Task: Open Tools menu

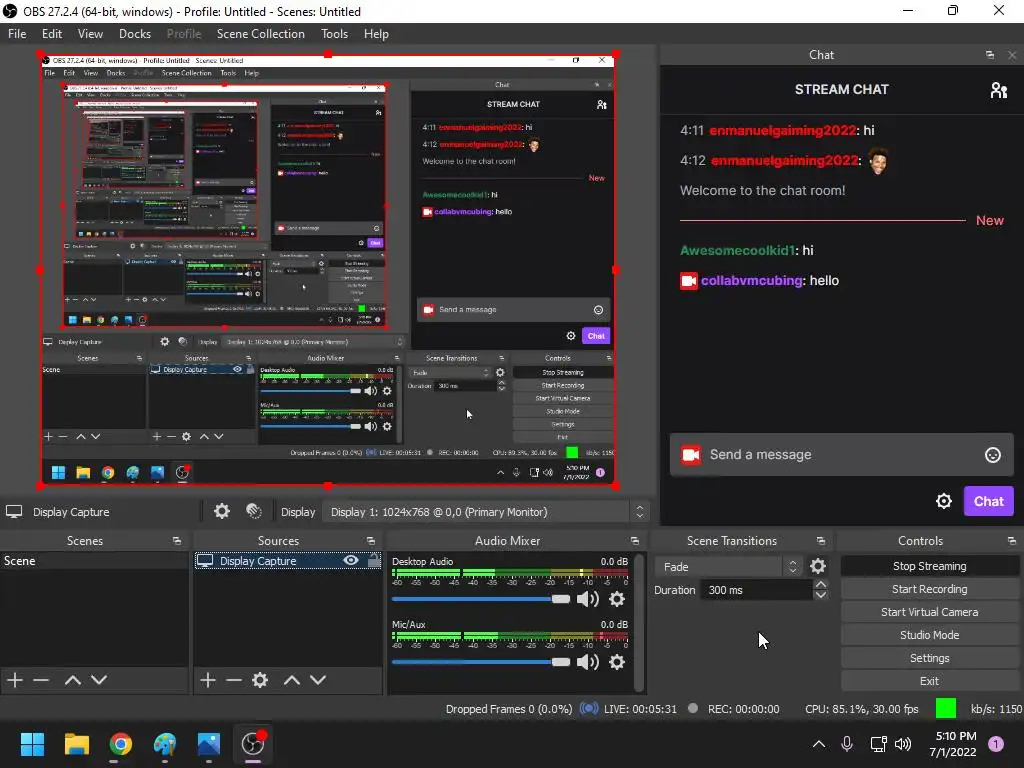Action: [334, 34]
